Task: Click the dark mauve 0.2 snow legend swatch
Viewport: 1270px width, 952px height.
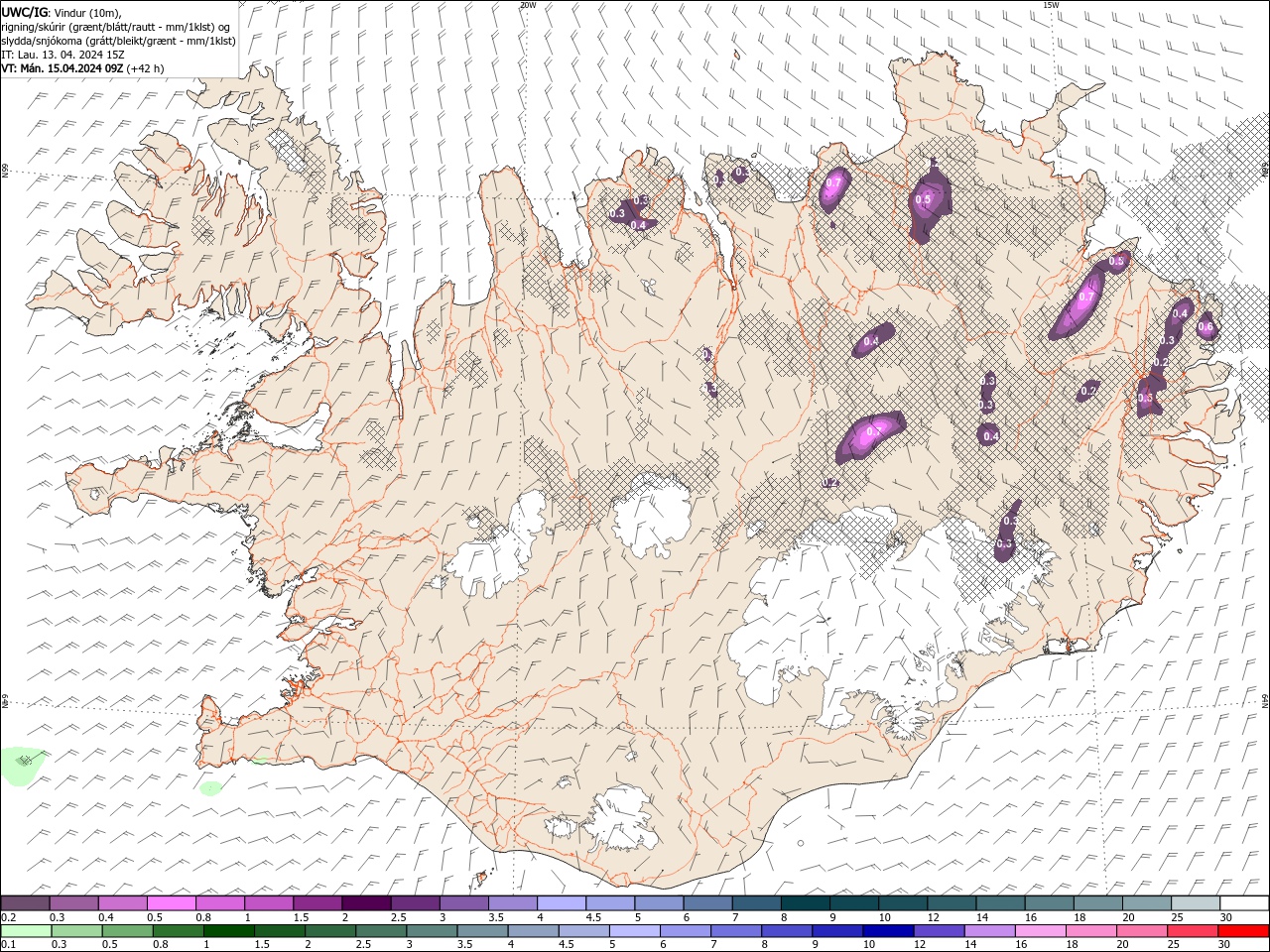Action: point(26,903)
